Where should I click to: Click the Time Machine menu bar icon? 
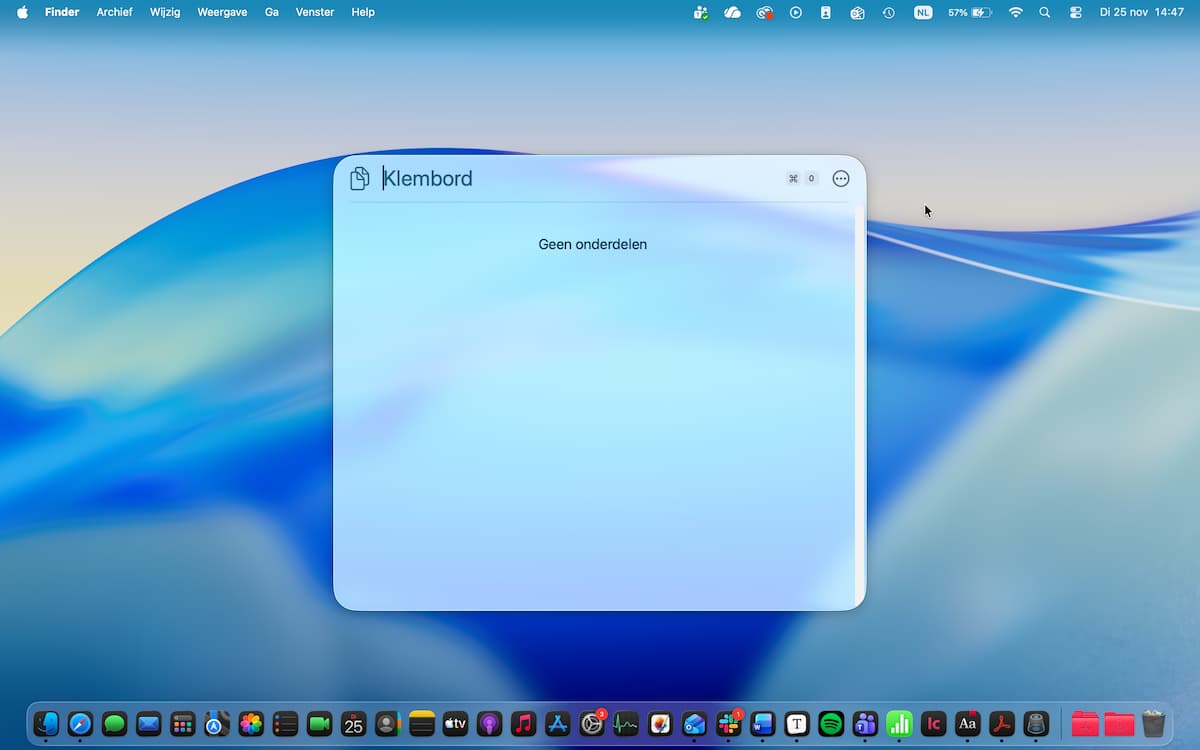coord(888,12)
